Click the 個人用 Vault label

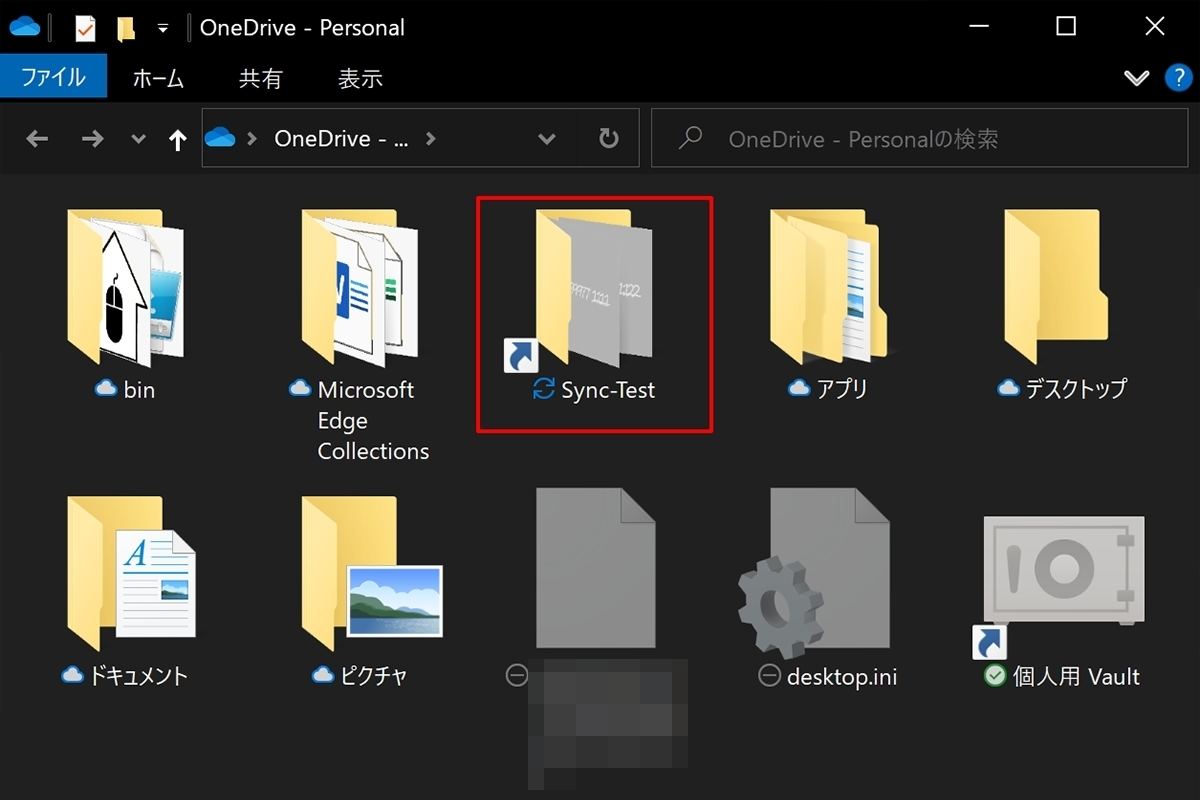tap(1076, 677)
